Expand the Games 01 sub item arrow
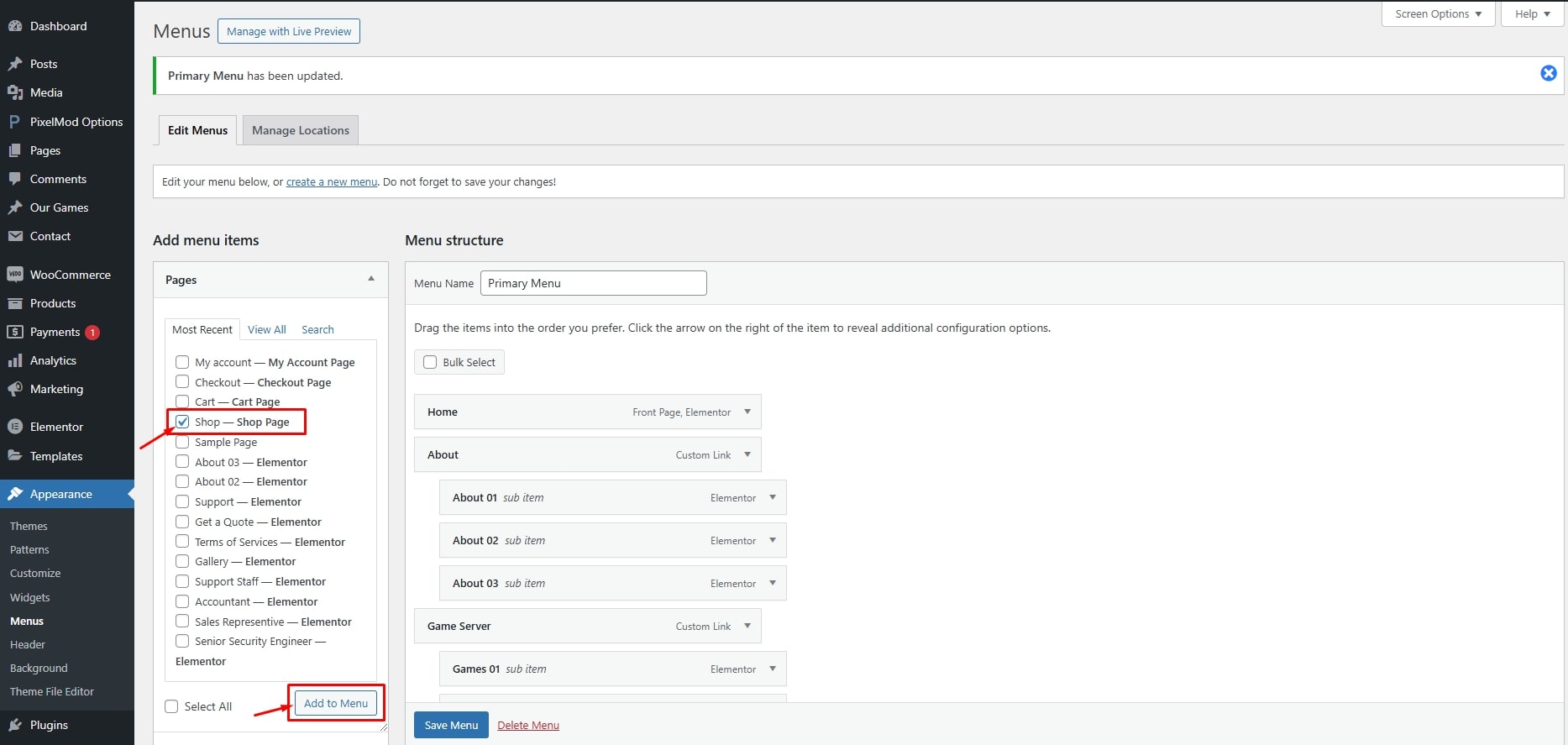The width and height of the screenshot is (1568, 745). 773,669
